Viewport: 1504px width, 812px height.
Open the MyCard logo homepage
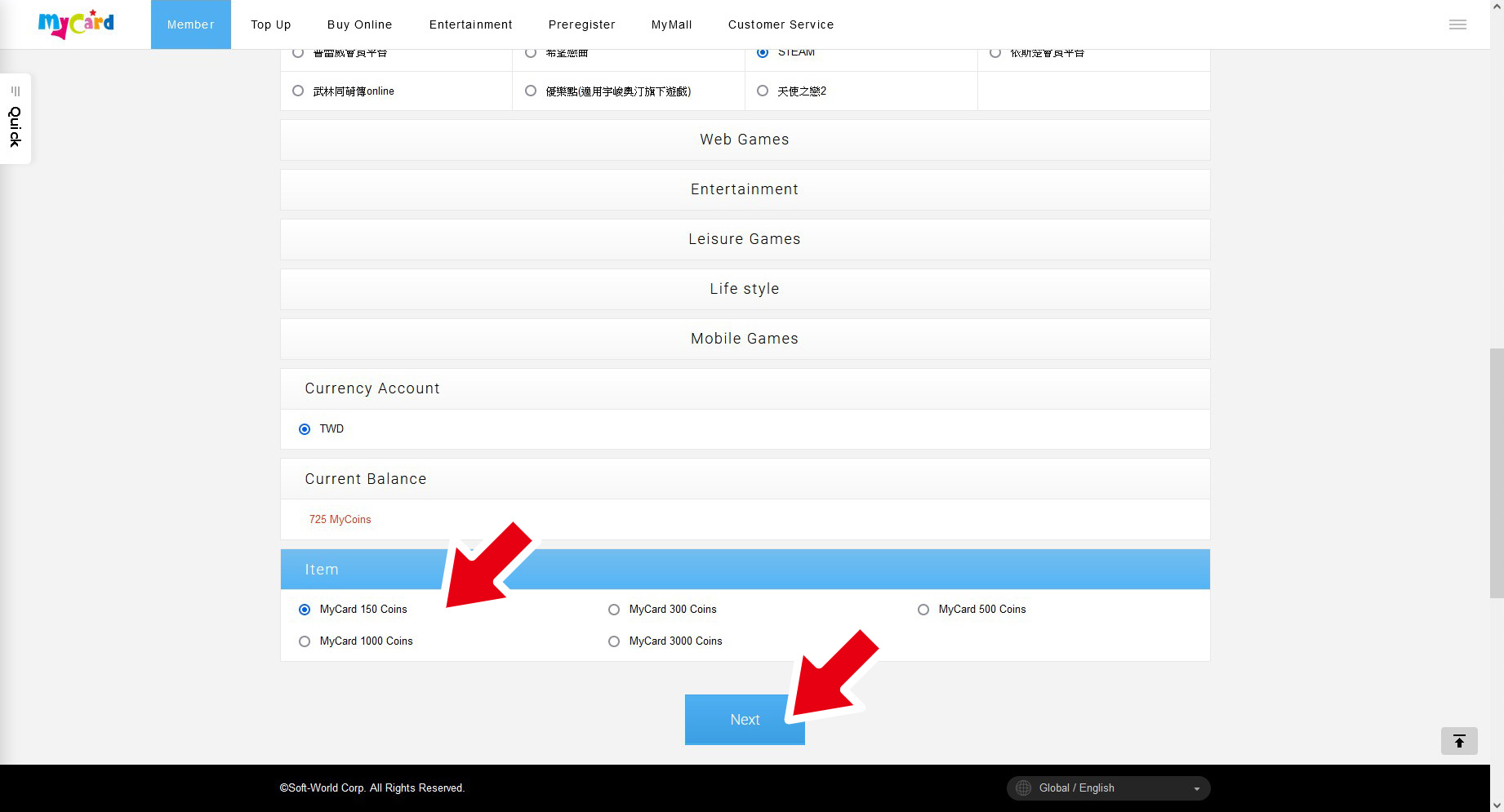pos(76,24)
